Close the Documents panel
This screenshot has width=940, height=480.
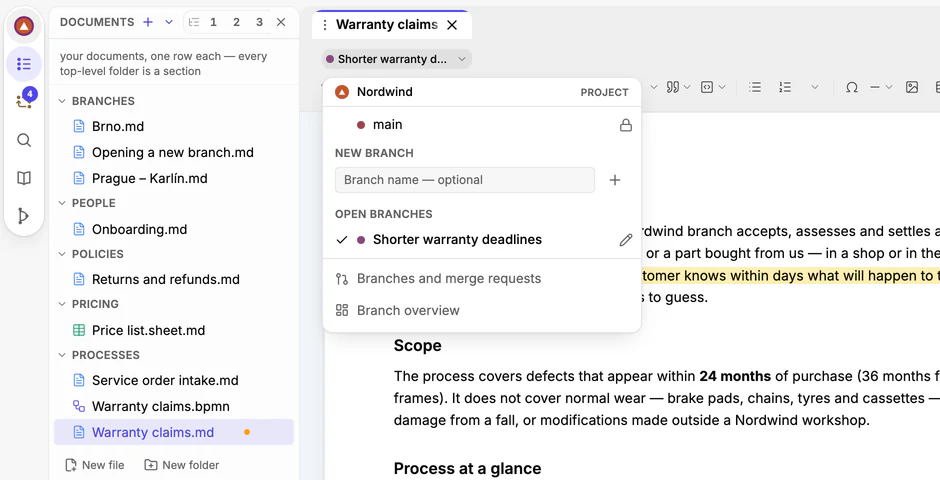tap(281, 22)
